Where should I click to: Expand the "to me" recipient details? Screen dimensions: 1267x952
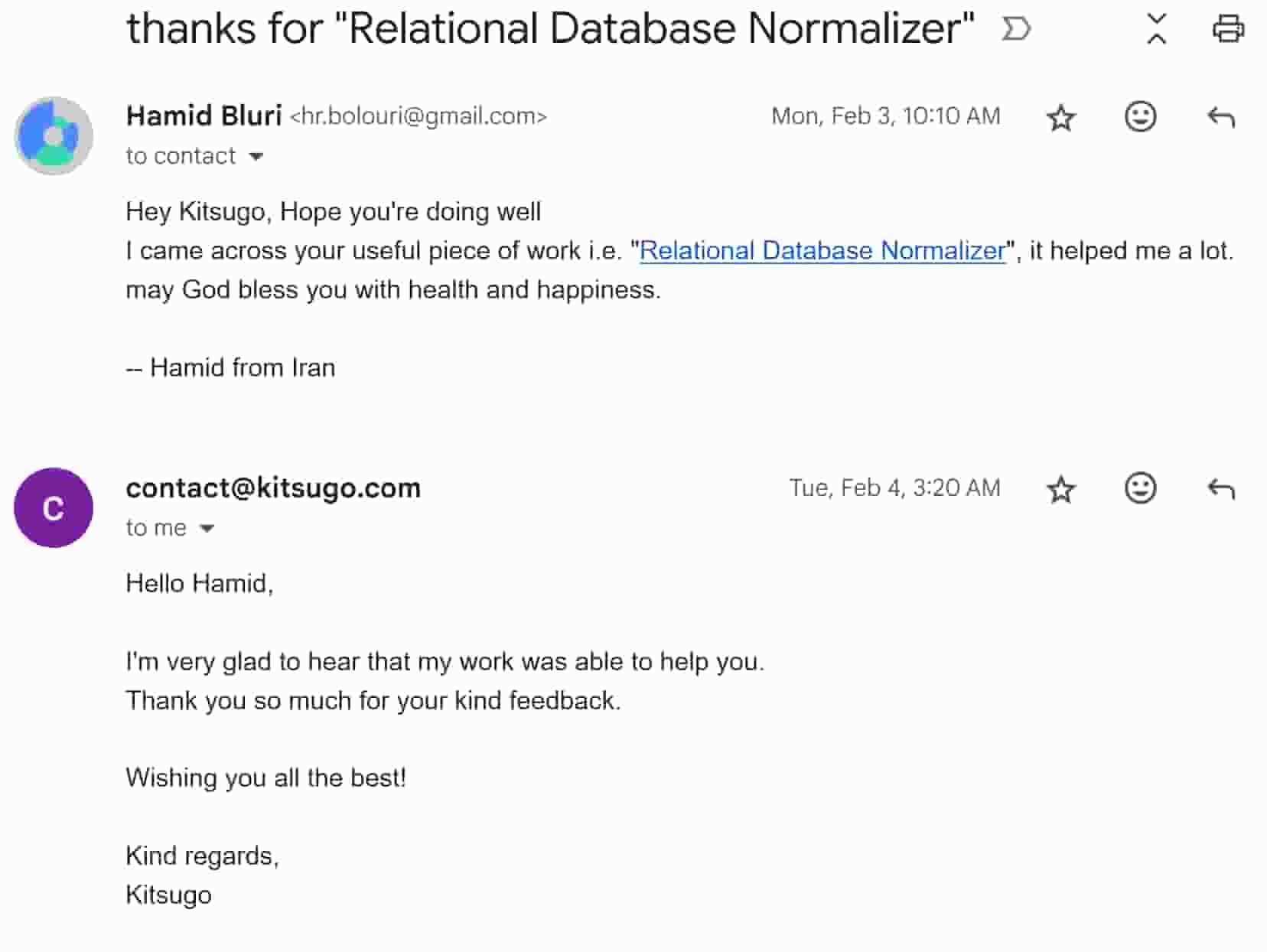point(207,528)
